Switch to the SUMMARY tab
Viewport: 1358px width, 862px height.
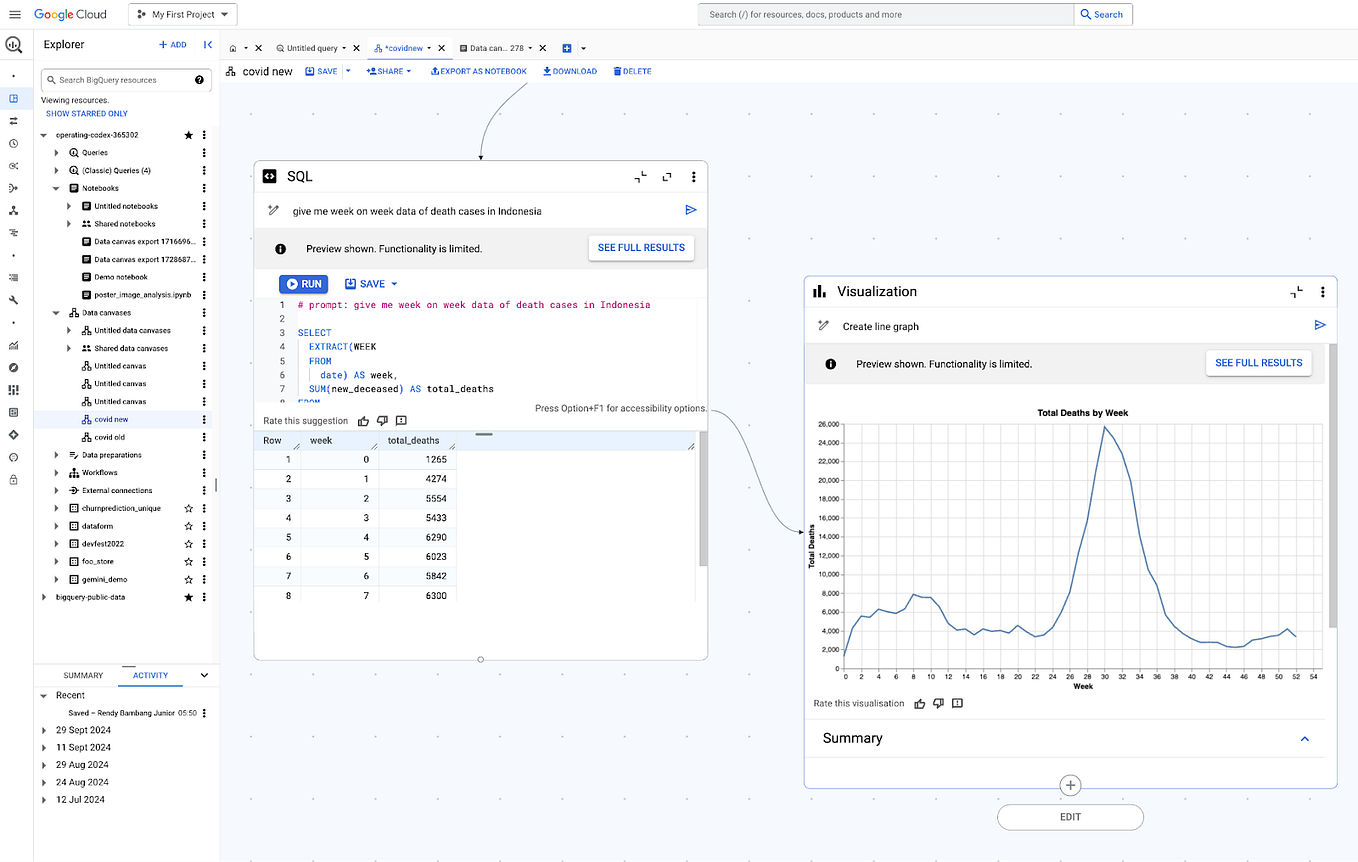point(83,675)
